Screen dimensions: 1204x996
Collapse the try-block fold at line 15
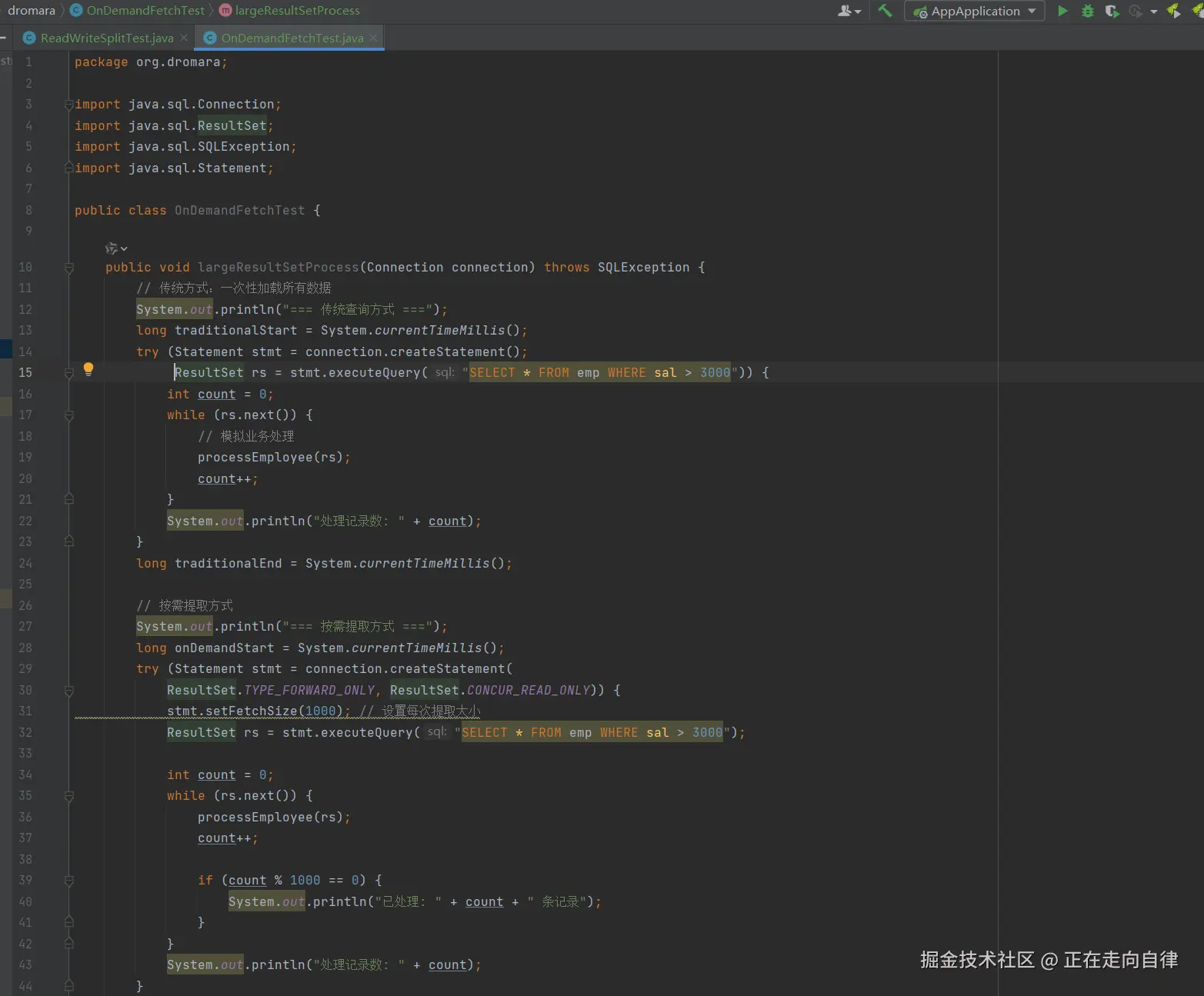tap(68, 373)
